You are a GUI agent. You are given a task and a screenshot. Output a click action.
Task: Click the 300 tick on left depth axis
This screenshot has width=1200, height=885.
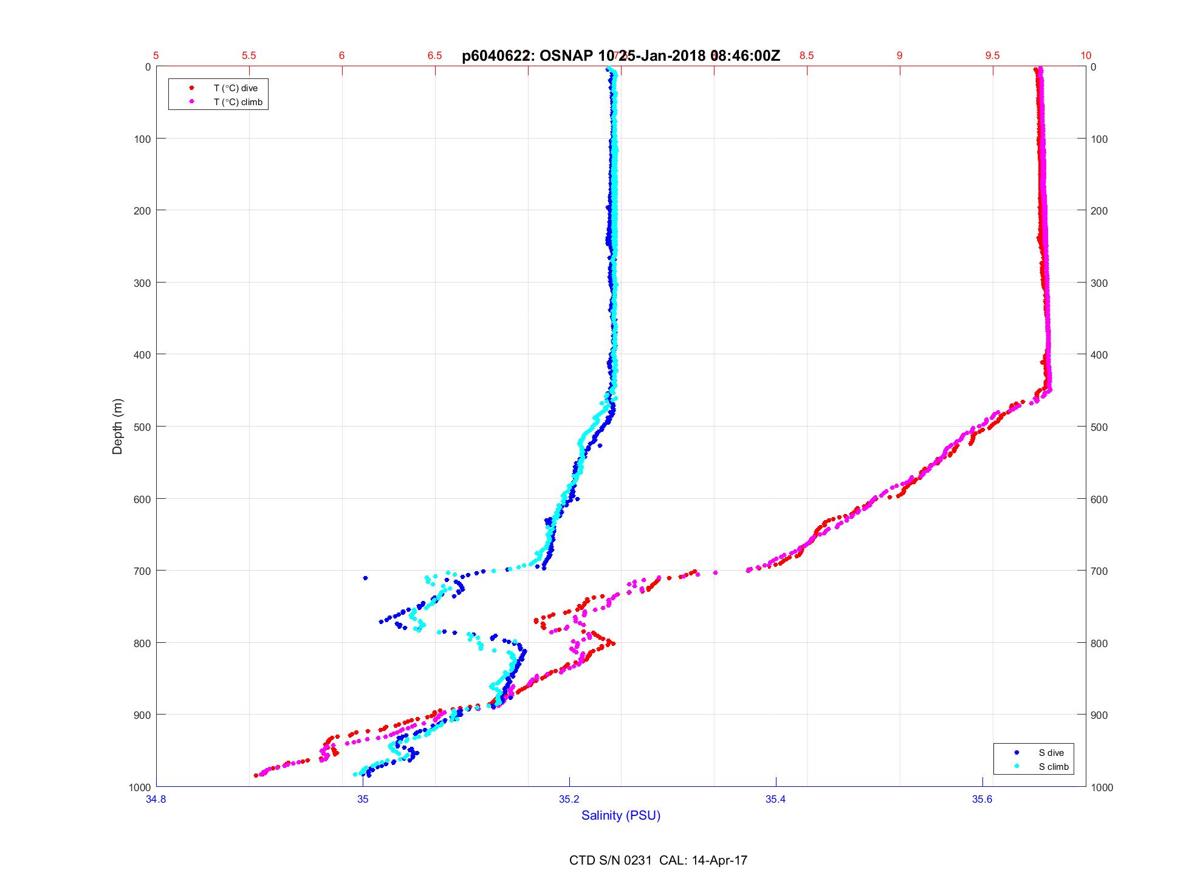141,283
